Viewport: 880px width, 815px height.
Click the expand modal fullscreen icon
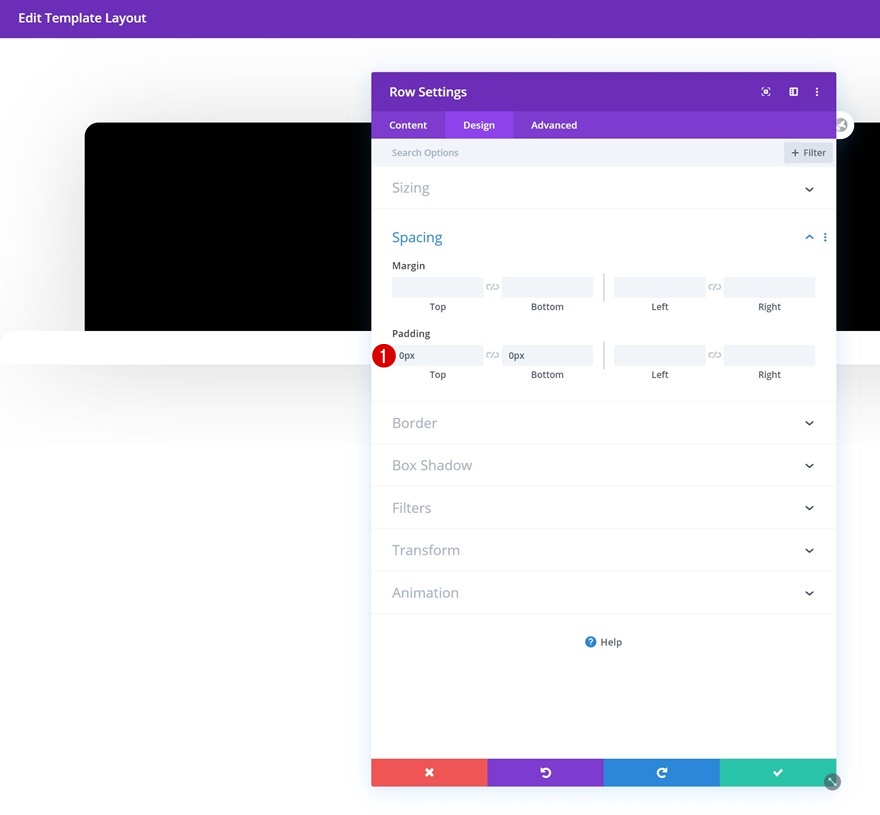pos(766,91)
